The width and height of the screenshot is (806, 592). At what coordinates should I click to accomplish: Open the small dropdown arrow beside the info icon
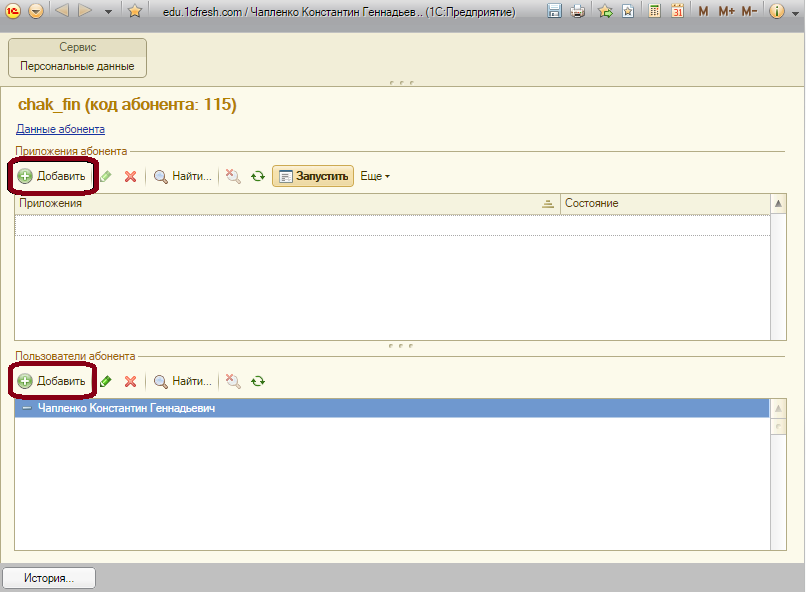coord(796,13)
